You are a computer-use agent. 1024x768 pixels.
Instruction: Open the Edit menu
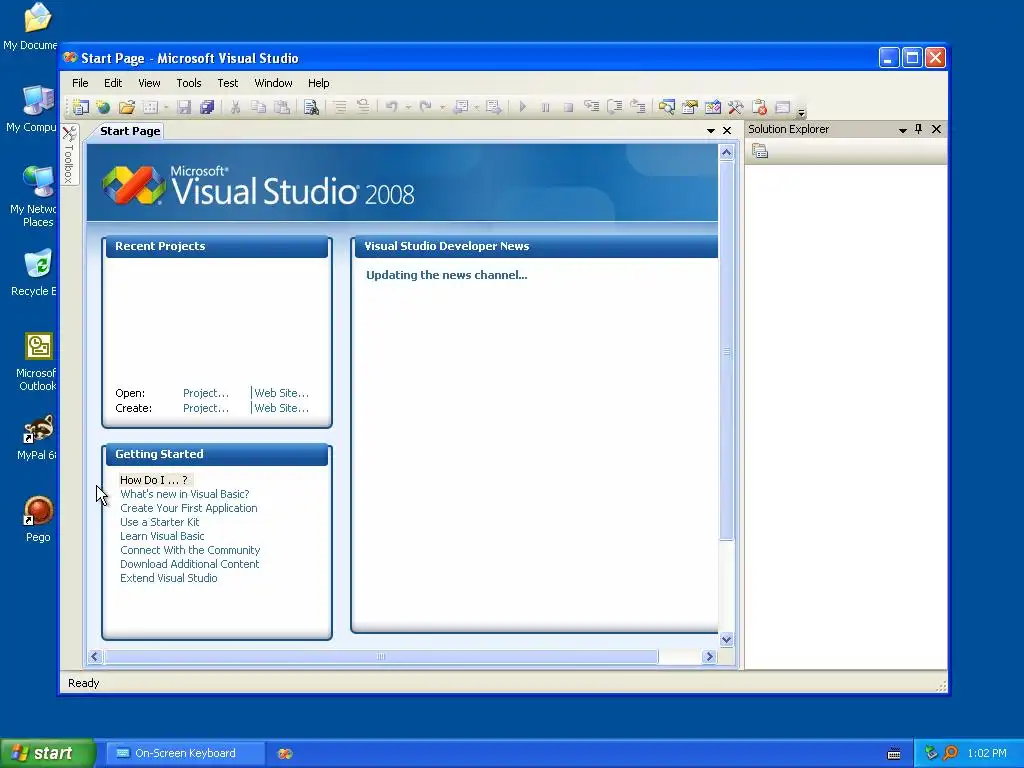coord(113,83)
